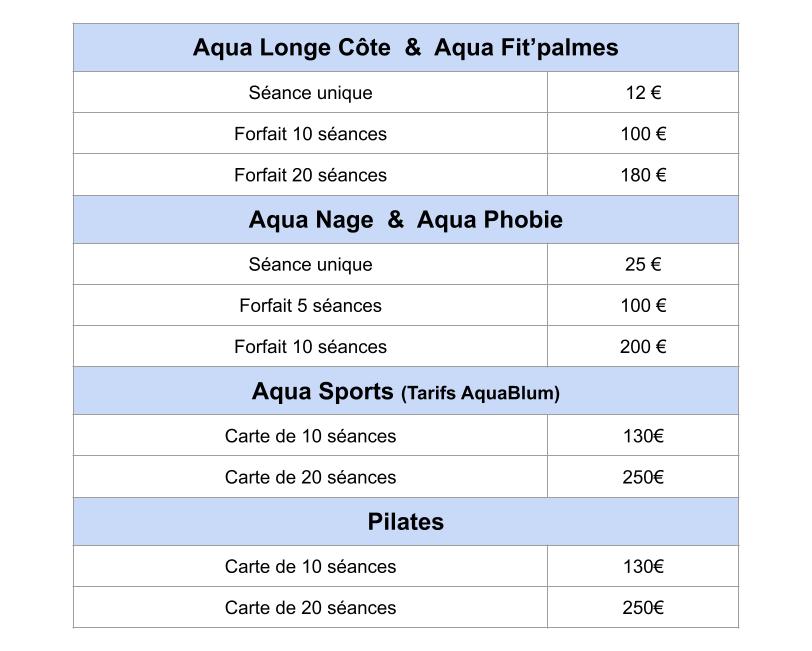Image resolution: width=812 pixels, height=651 pixels.
Task: Select the 250€ price under Pilates
Action: (x=643, y=607)
